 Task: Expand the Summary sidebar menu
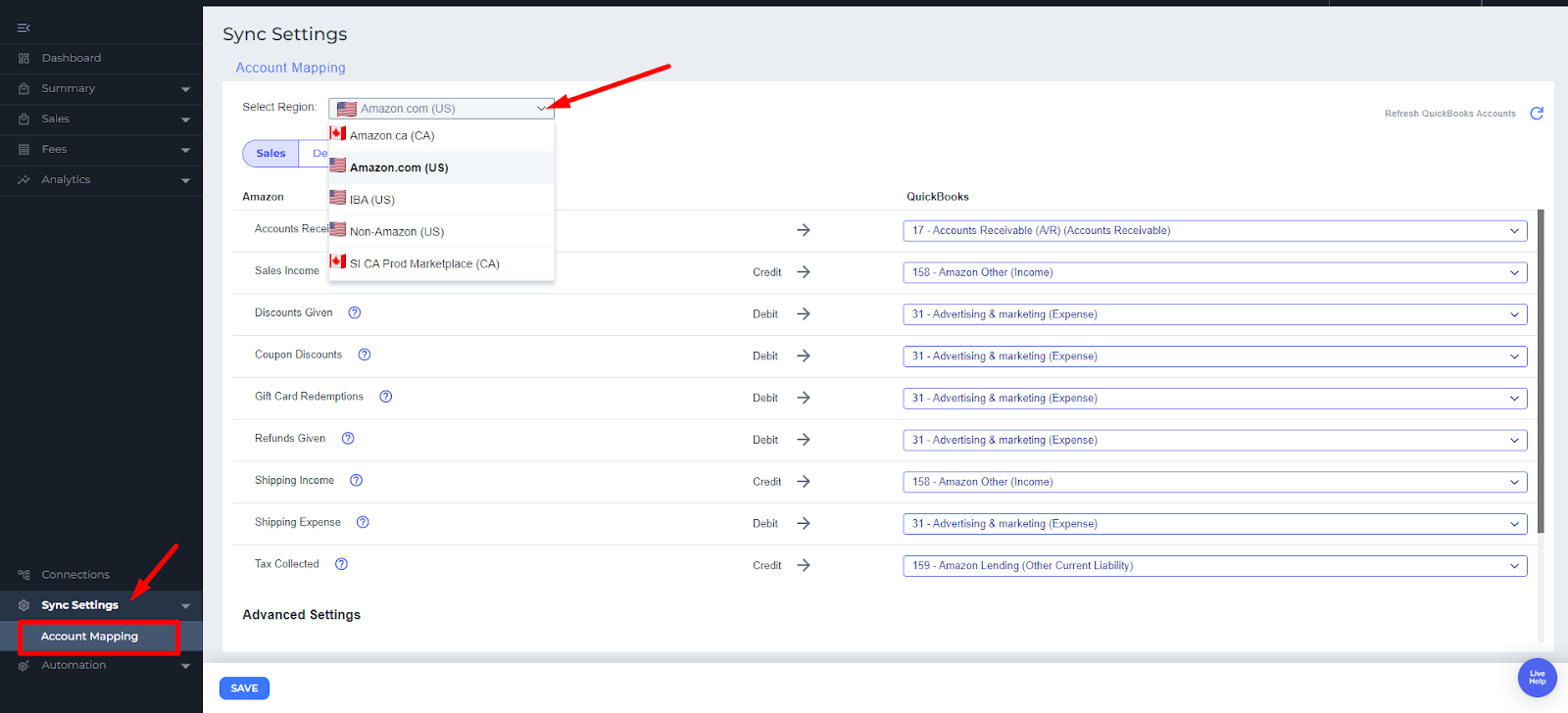[x=185, y=89]
